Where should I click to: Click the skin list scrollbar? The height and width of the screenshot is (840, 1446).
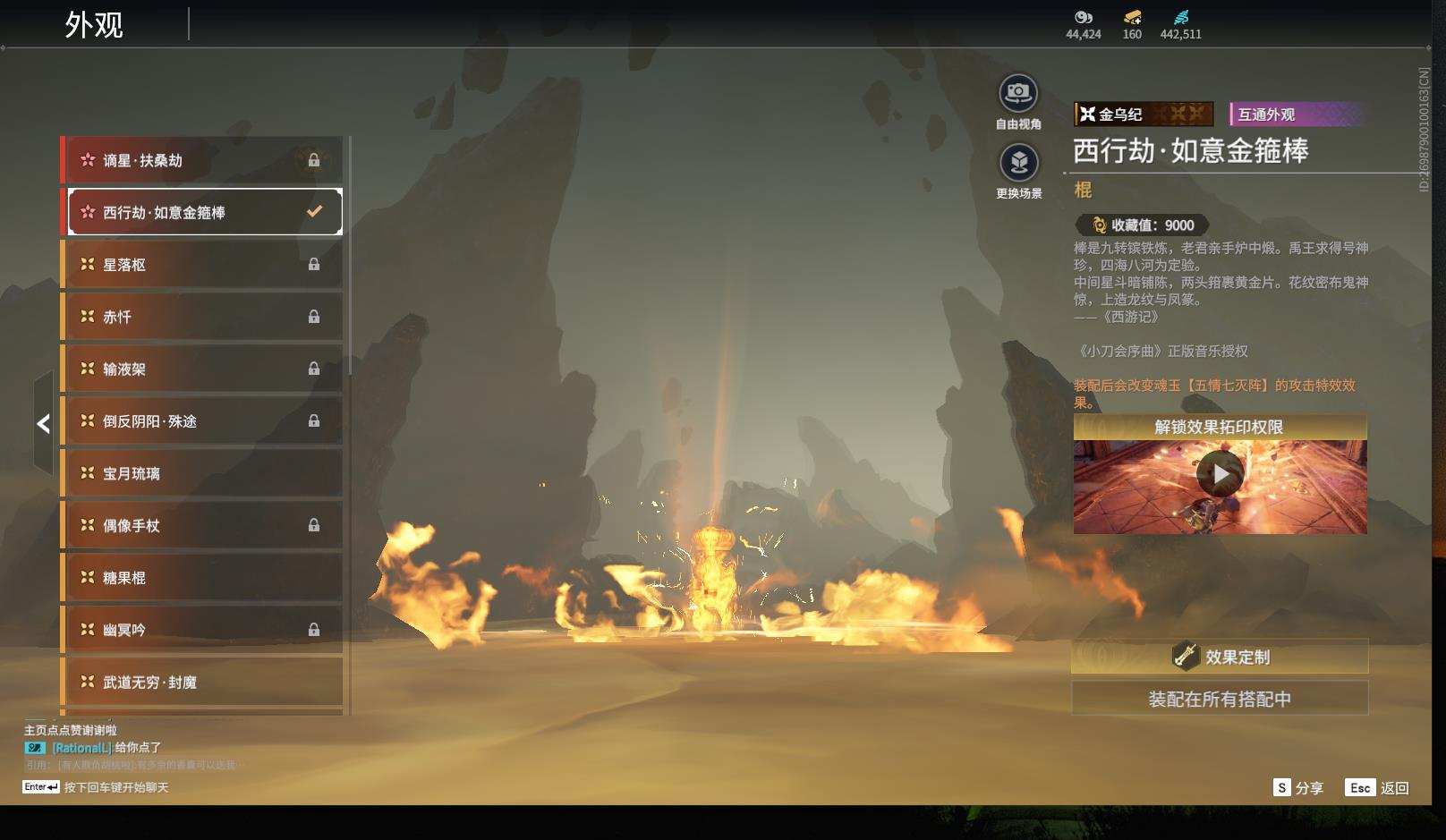[349, 256]
